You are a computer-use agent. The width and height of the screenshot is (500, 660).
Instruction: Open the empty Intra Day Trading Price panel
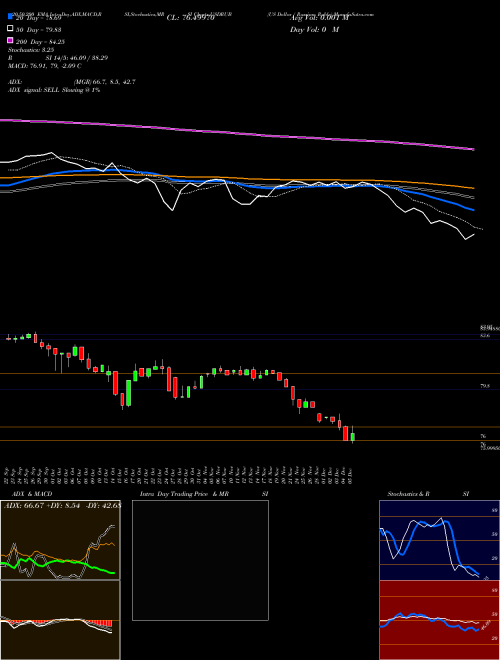tap(200, 560)
